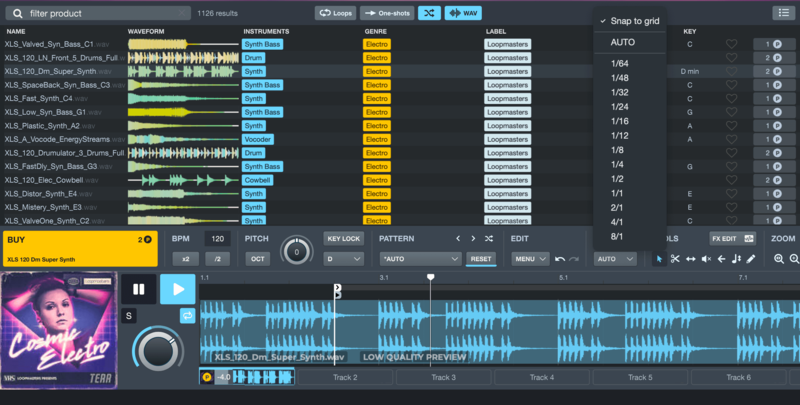Toggle Snap to grid checkmark option

coord(628,21)
